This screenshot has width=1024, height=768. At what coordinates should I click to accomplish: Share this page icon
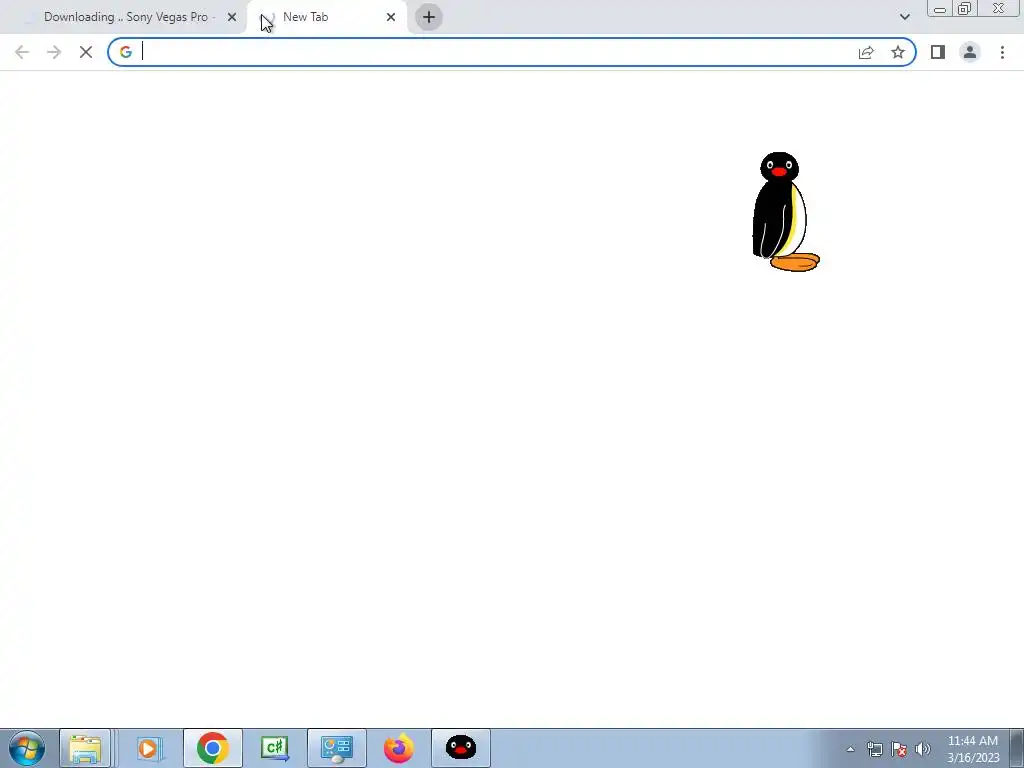tap(866, 52)
